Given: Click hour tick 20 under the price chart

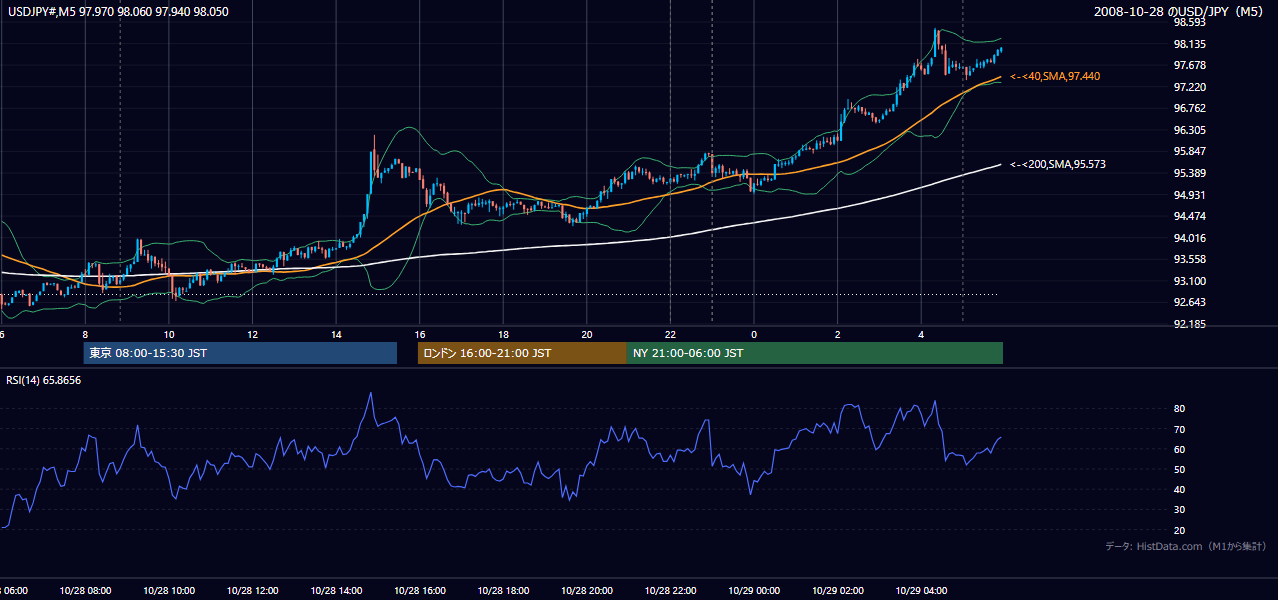Looking at the screenshot, I should click(x=587, y=334).
